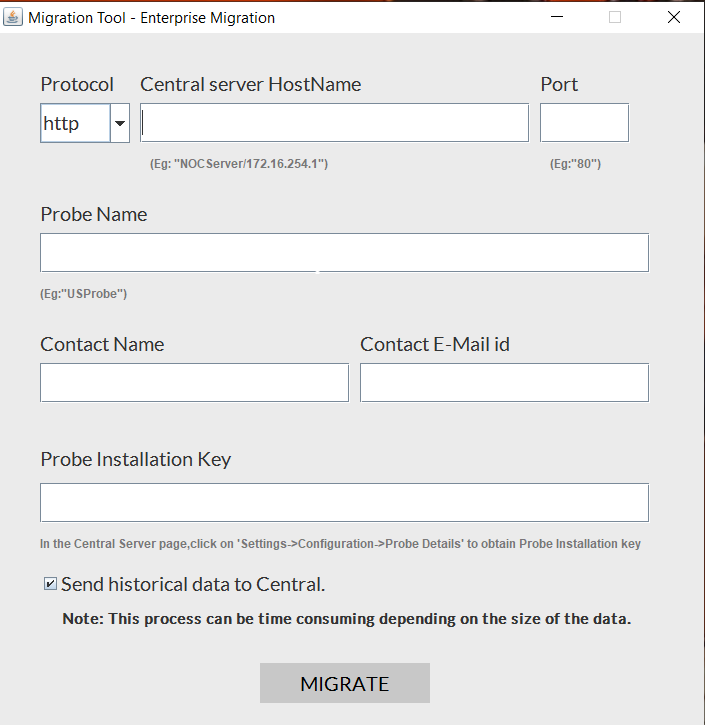Viewport: 705px width, 725px height.
Task: Focus the Central server HostName field
Action: coord(334,123)
